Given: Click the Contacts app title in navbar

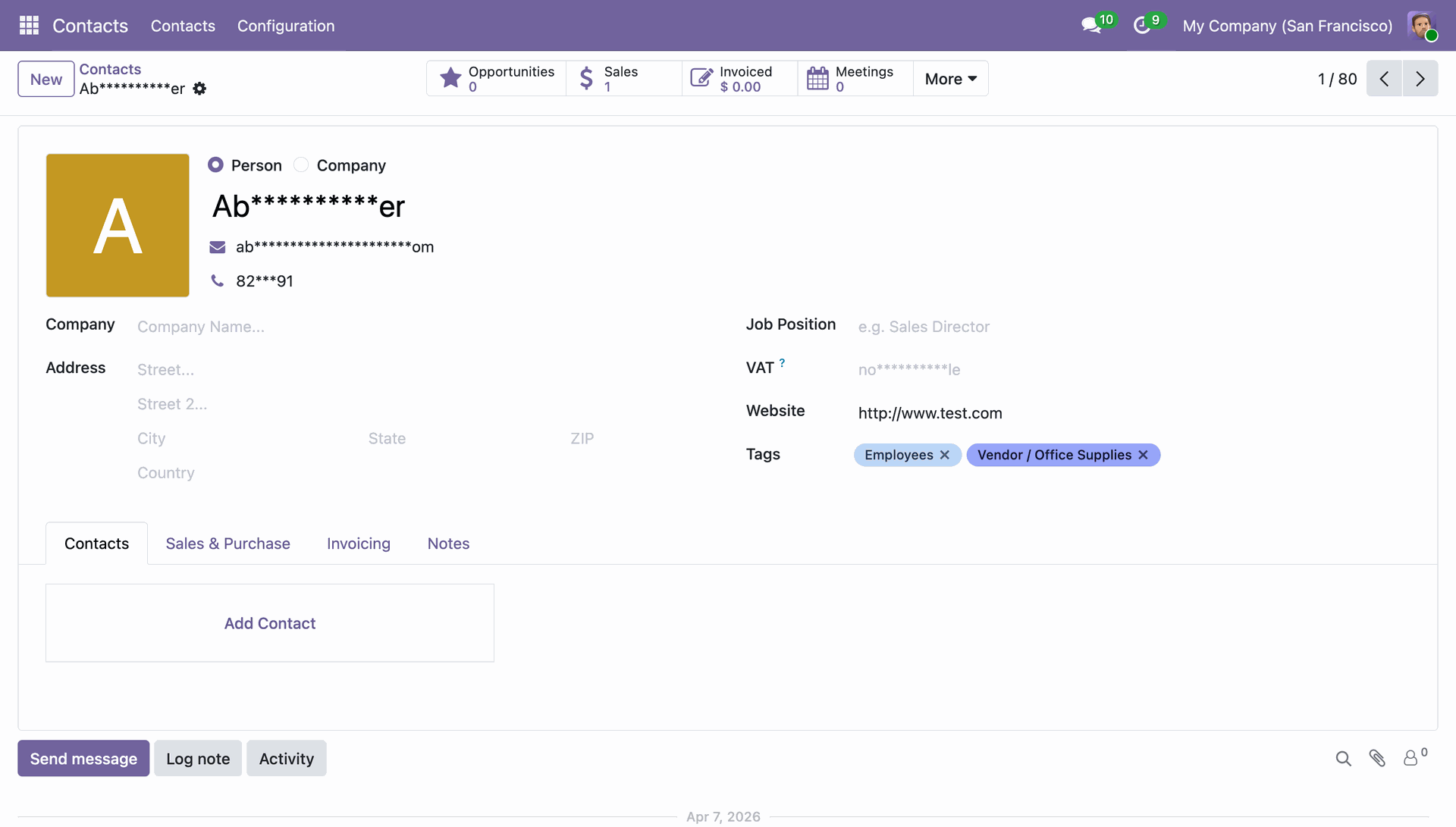Looking at the screenshot, I should [90, 26].
